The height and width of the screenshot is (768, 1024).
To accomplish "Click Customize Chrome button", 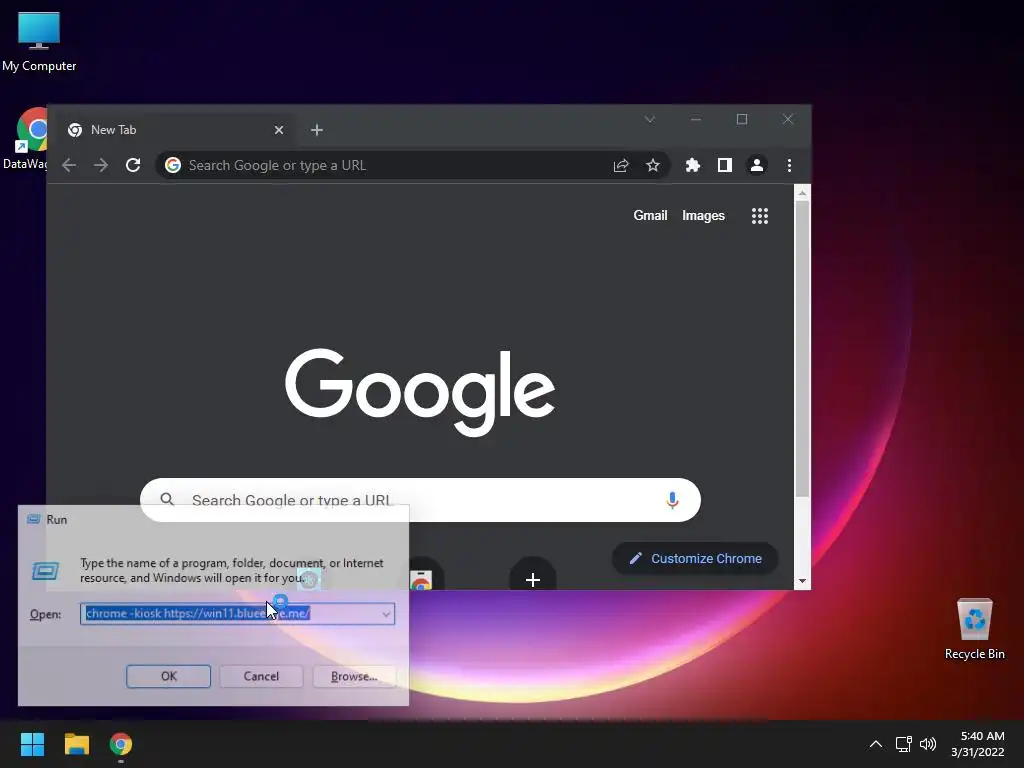I will (696, 558).
